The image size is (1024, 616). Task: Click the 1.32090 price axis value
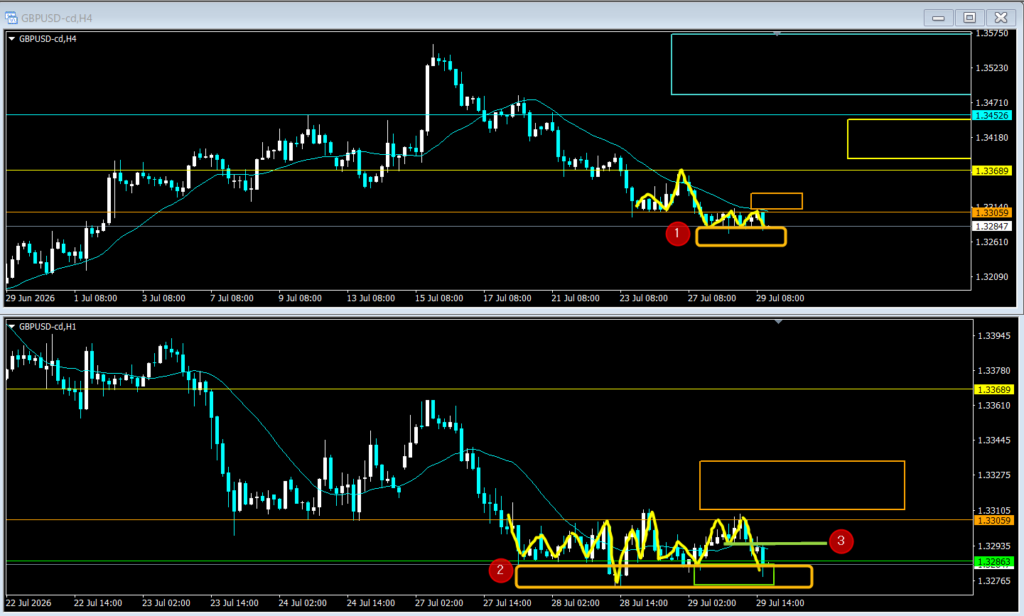[992, 276]
